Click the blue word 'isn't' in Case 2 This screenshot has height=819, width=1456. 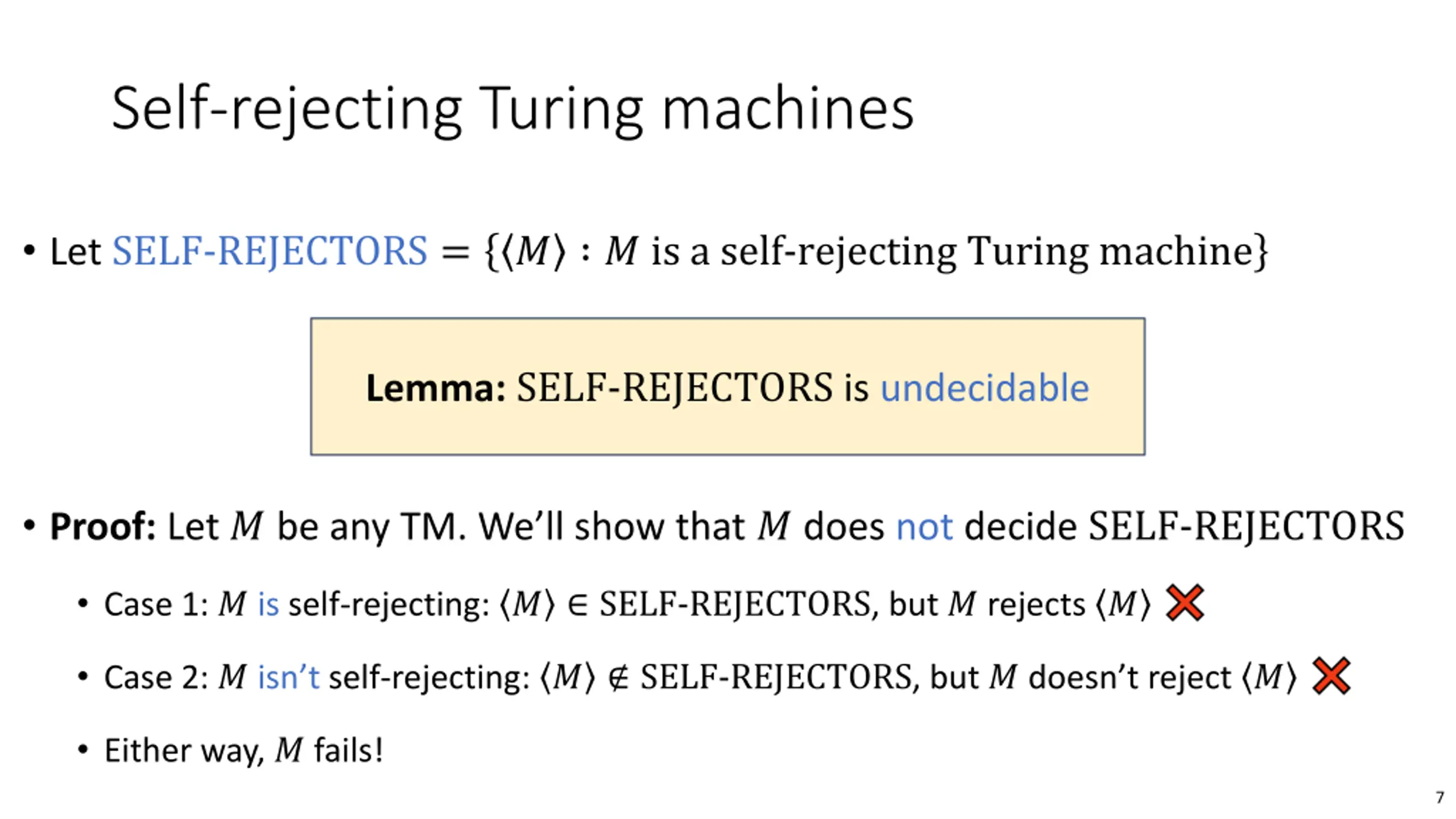pos(288,676)
